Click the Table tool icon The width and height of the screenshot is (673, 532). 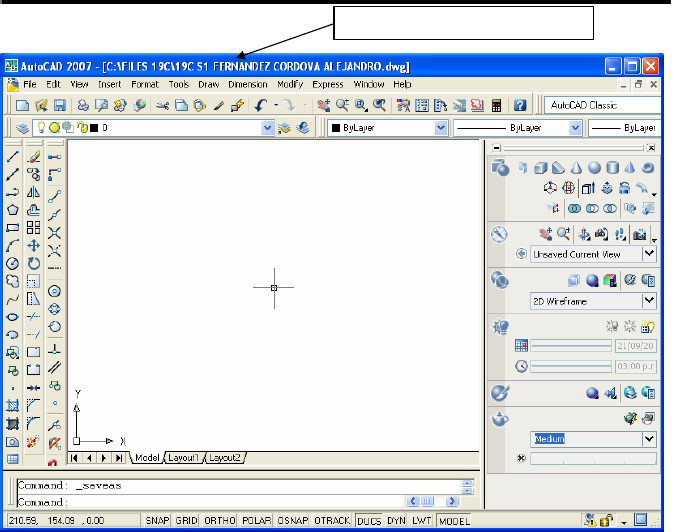12,459
